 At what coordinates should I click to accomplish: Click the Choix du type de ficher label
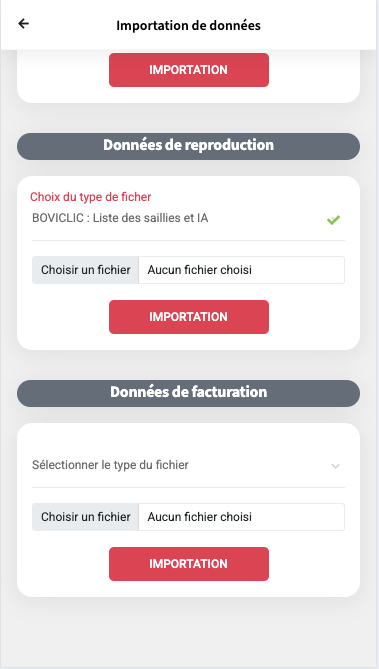[x=90, y=197]
